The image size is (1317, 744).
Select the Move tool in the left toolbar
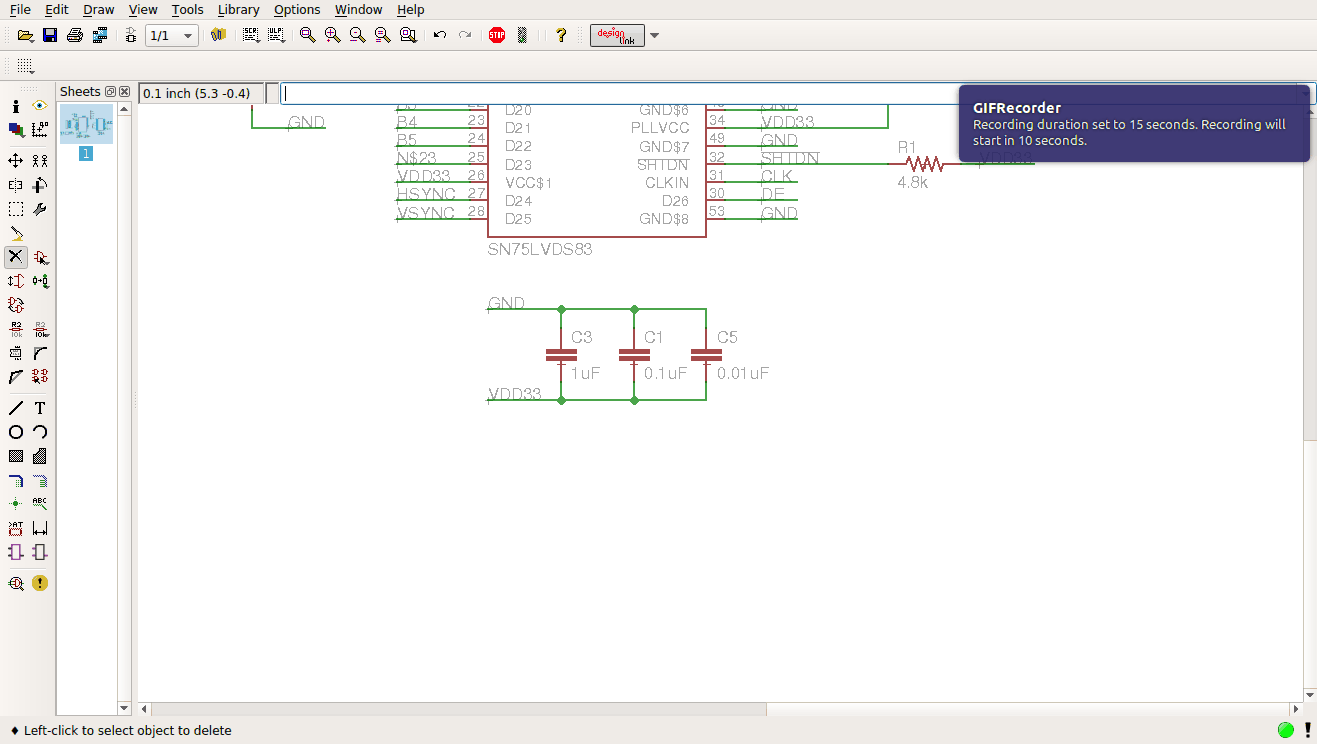pyautogui.click(x=16, y=160)
